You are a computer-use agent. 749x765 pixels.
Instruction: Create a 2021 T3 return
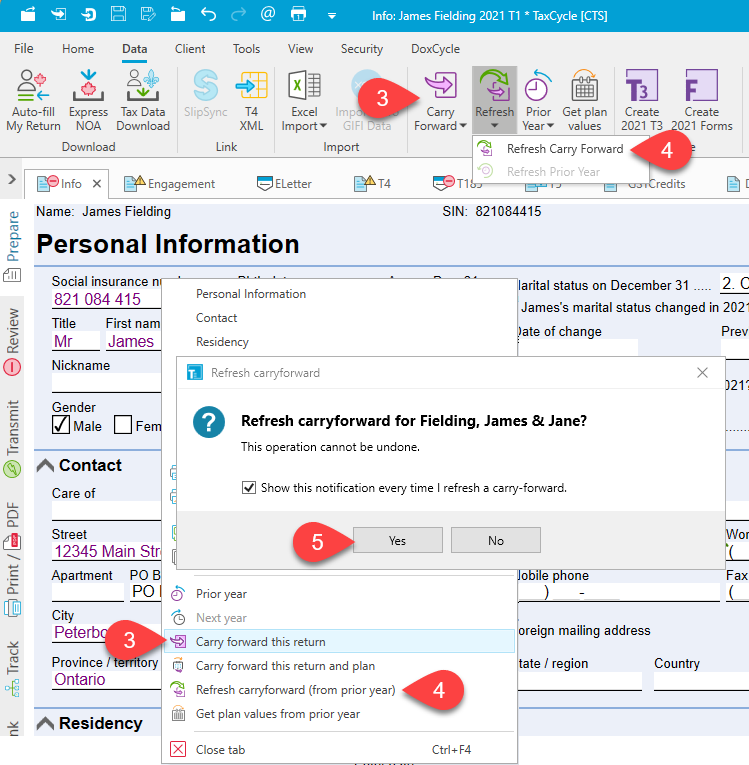pyautogui.click(x=642, y=100)
